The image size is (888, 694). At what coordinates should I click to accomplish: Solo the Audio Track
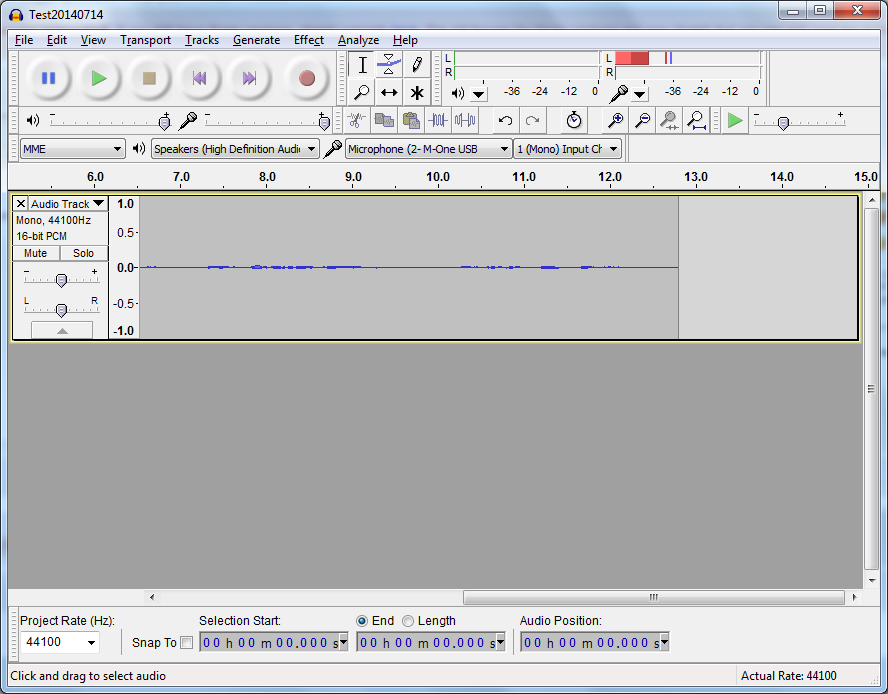(x=83, y=253)
